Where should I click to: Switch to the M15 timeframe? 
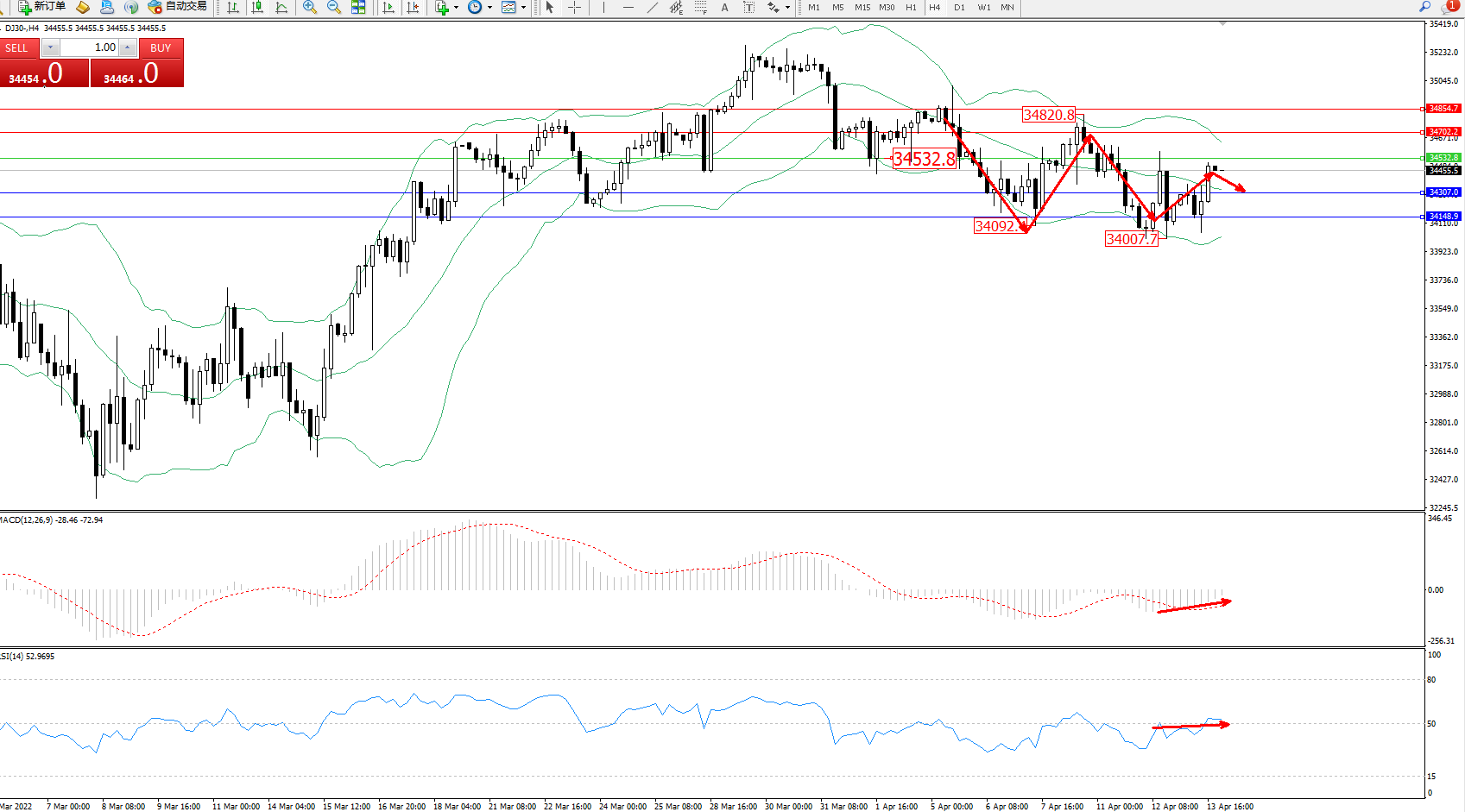(x=862, y=8)
